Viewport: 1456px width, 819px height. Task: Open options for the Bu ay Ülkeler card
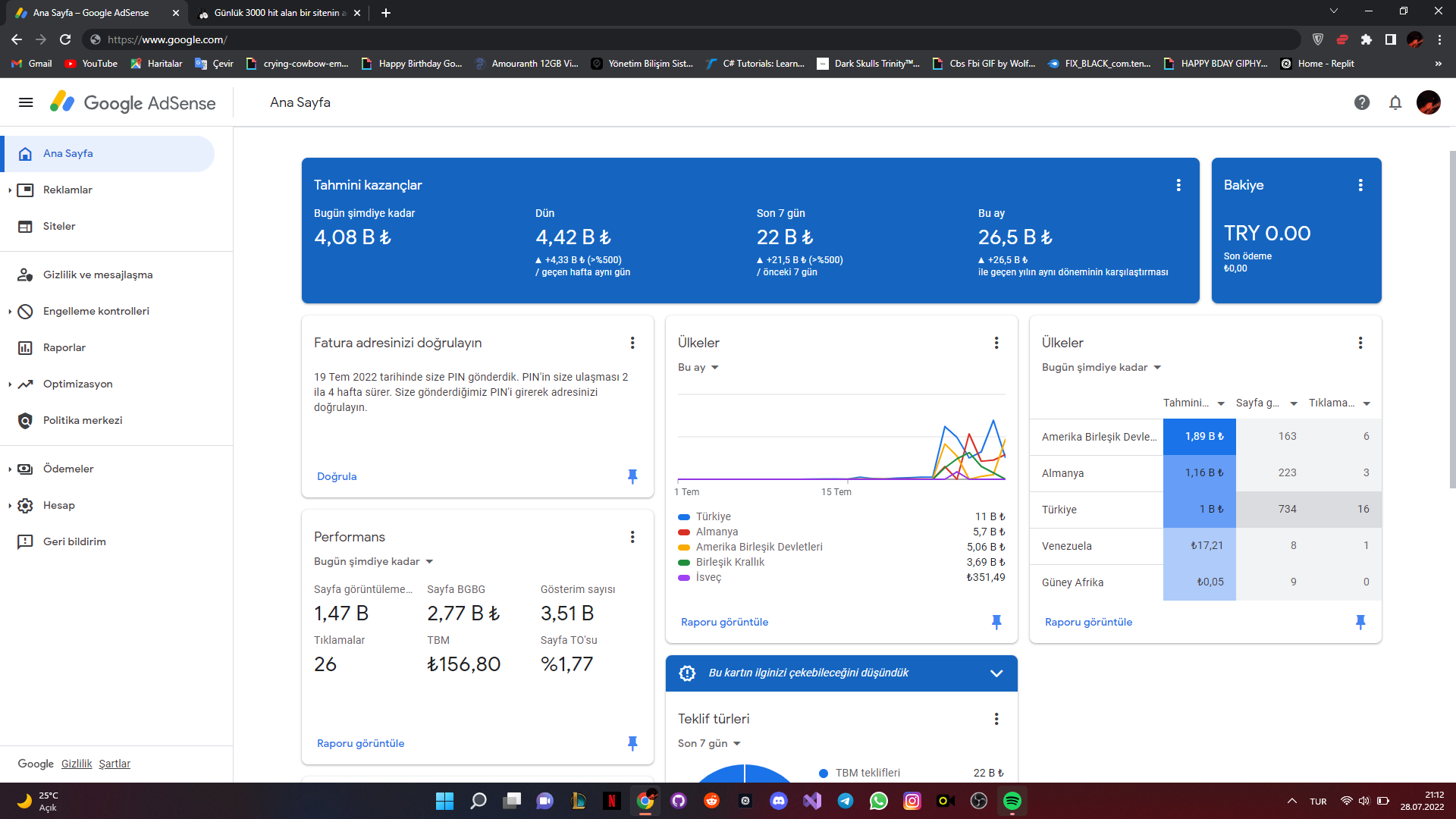(x=996, y=343)
